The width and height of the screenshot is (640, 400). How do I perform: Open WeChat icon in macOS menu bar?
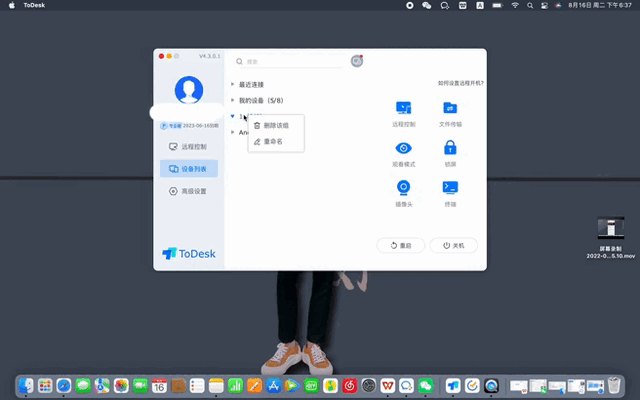click(x=427, y=5)
